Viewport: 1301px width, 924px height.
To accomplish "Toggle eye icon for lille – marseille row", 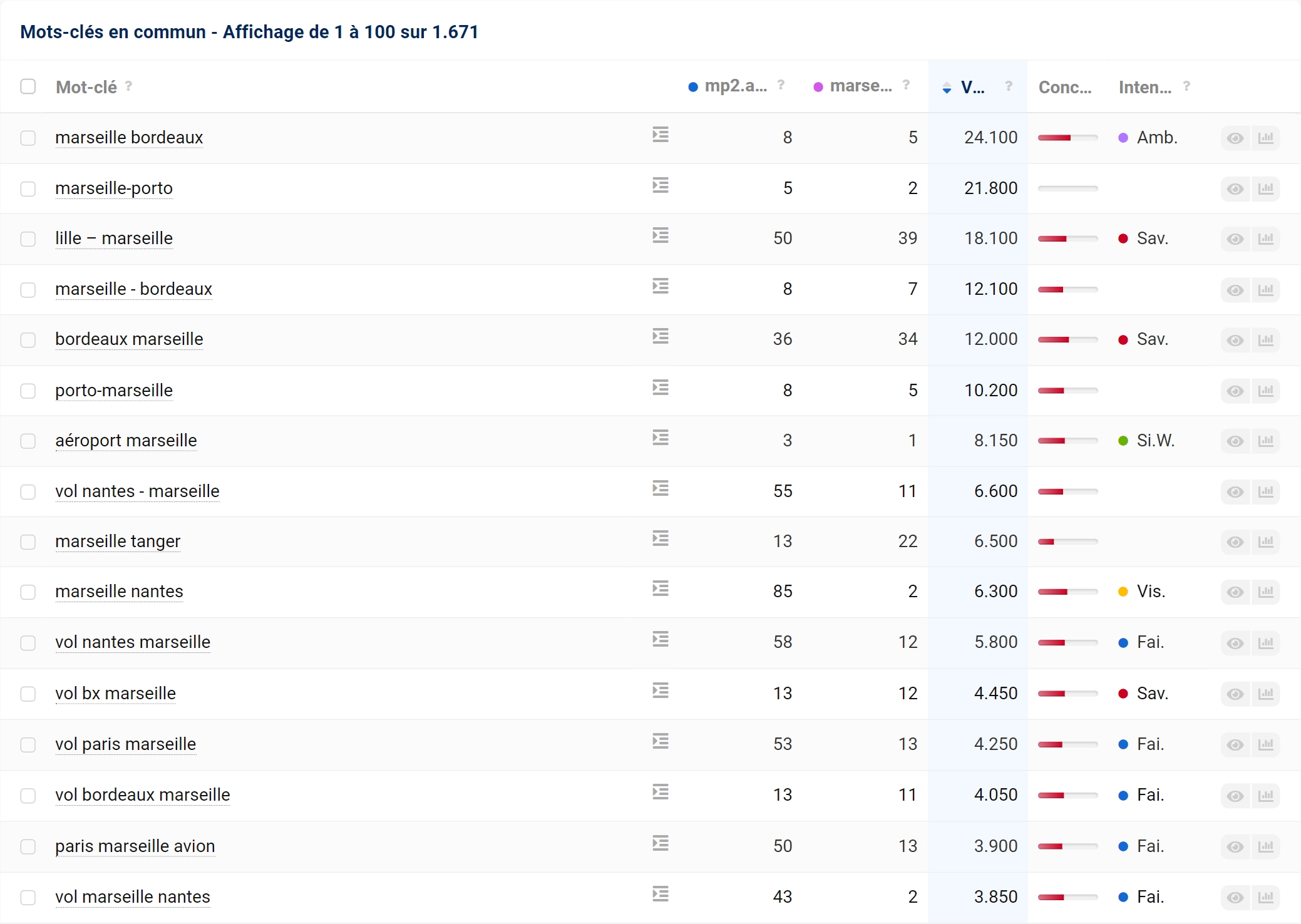I will tap(1235, 239).
